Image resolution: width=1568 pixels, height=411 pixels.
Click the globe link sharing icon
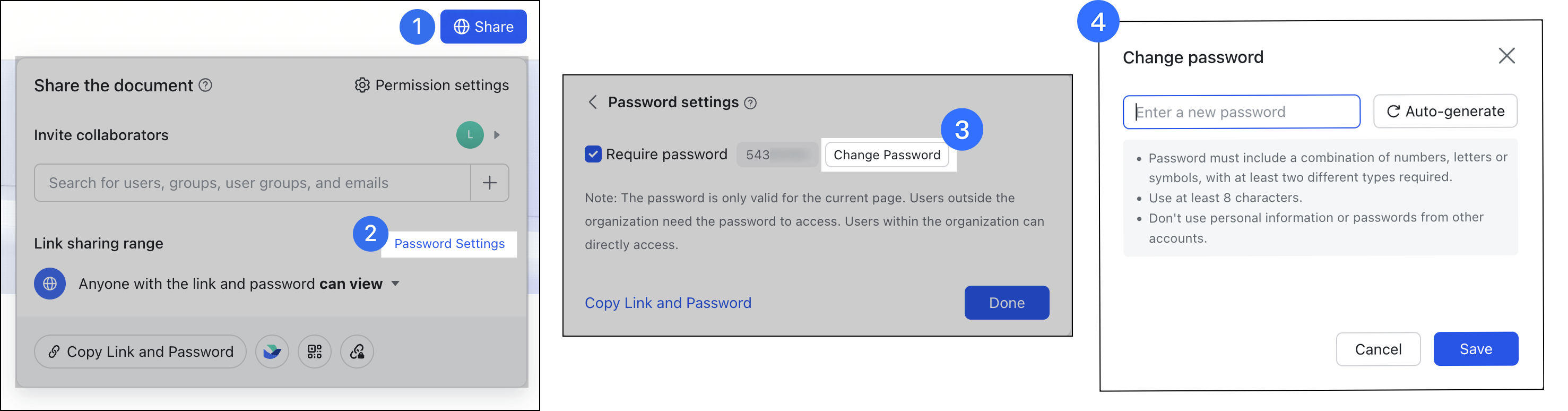(50, 284)
